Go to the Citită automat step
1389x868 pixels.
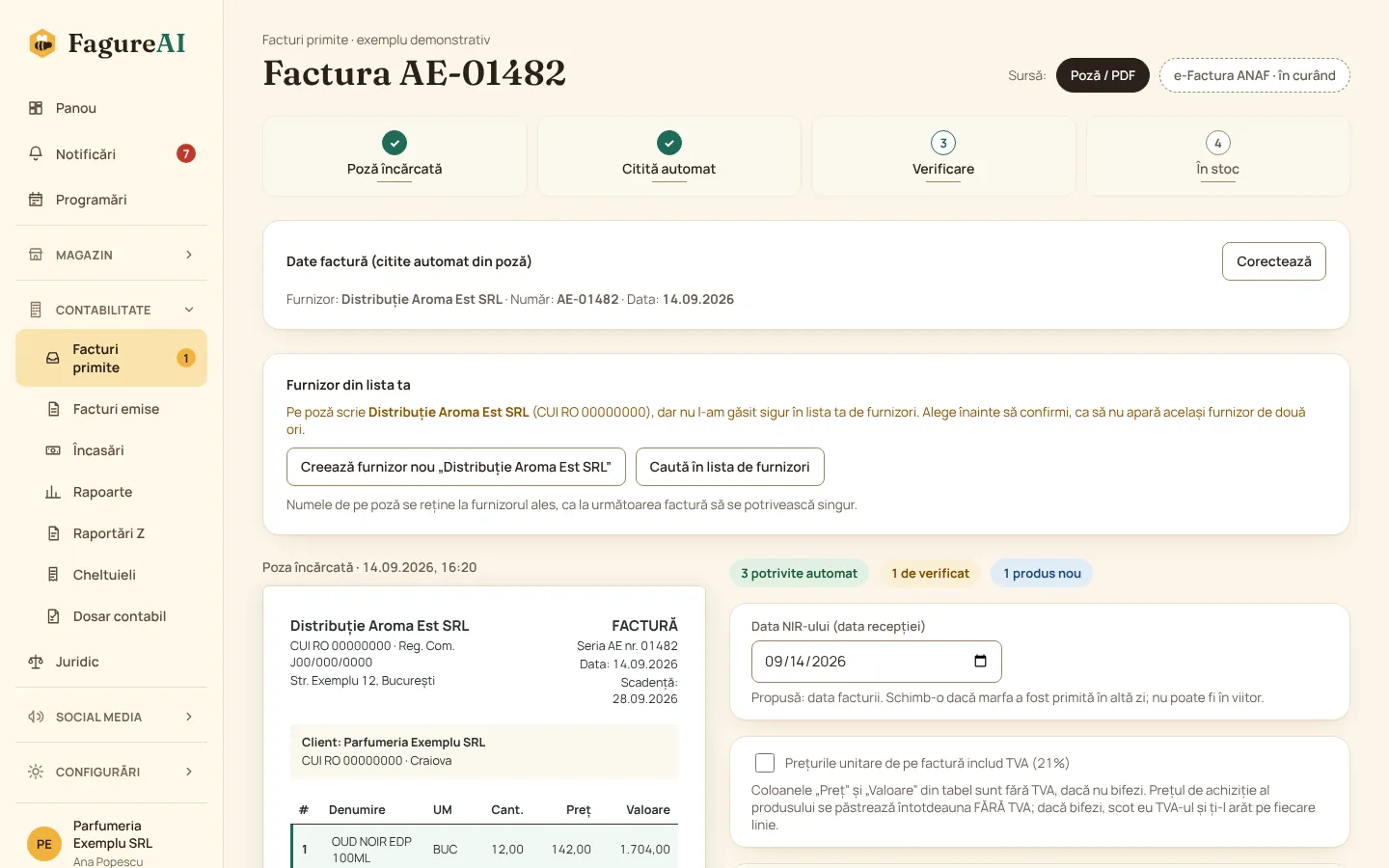[x=668, y=156]
